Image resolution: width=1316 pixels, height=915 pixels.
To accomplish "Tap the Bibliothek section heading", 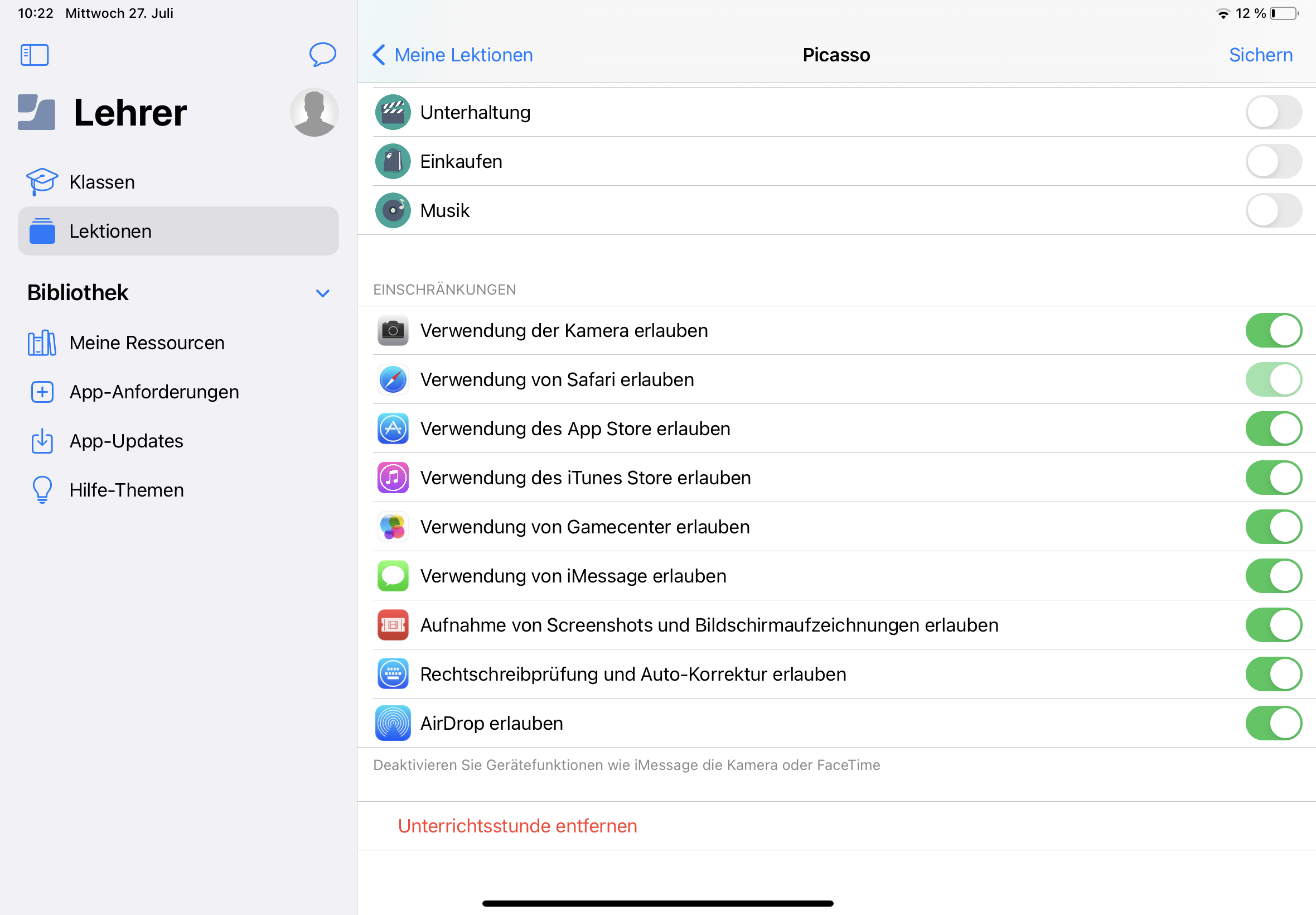I will coord(78,293).
